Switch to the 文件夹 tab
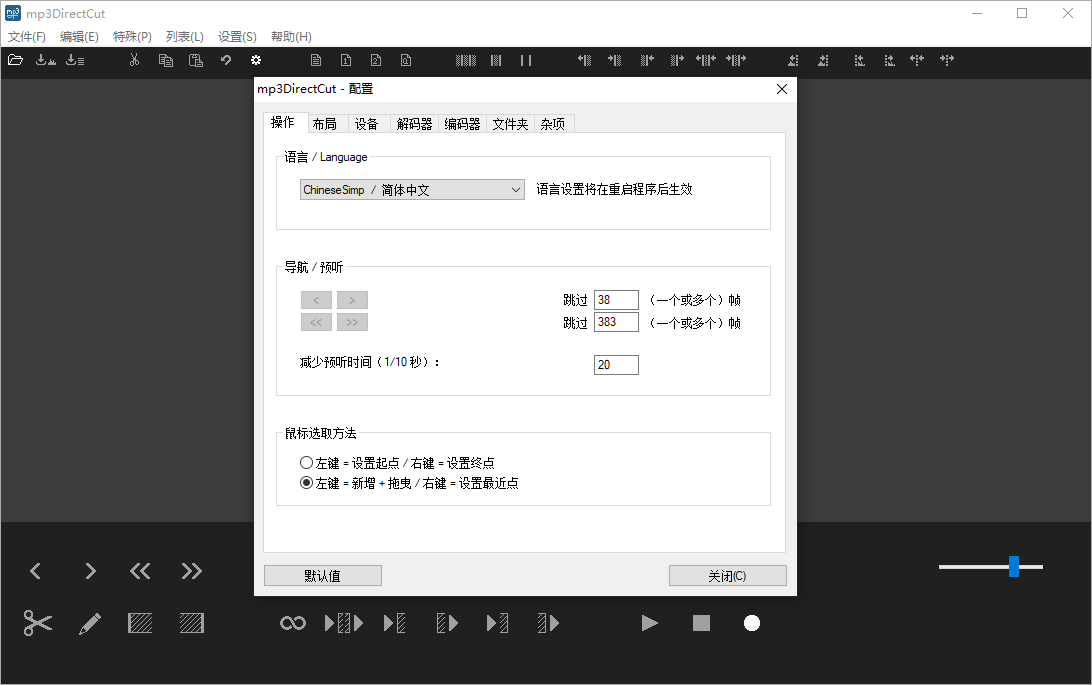The image size is (1092, 685). pyautogui.click(x=510, y=124)
